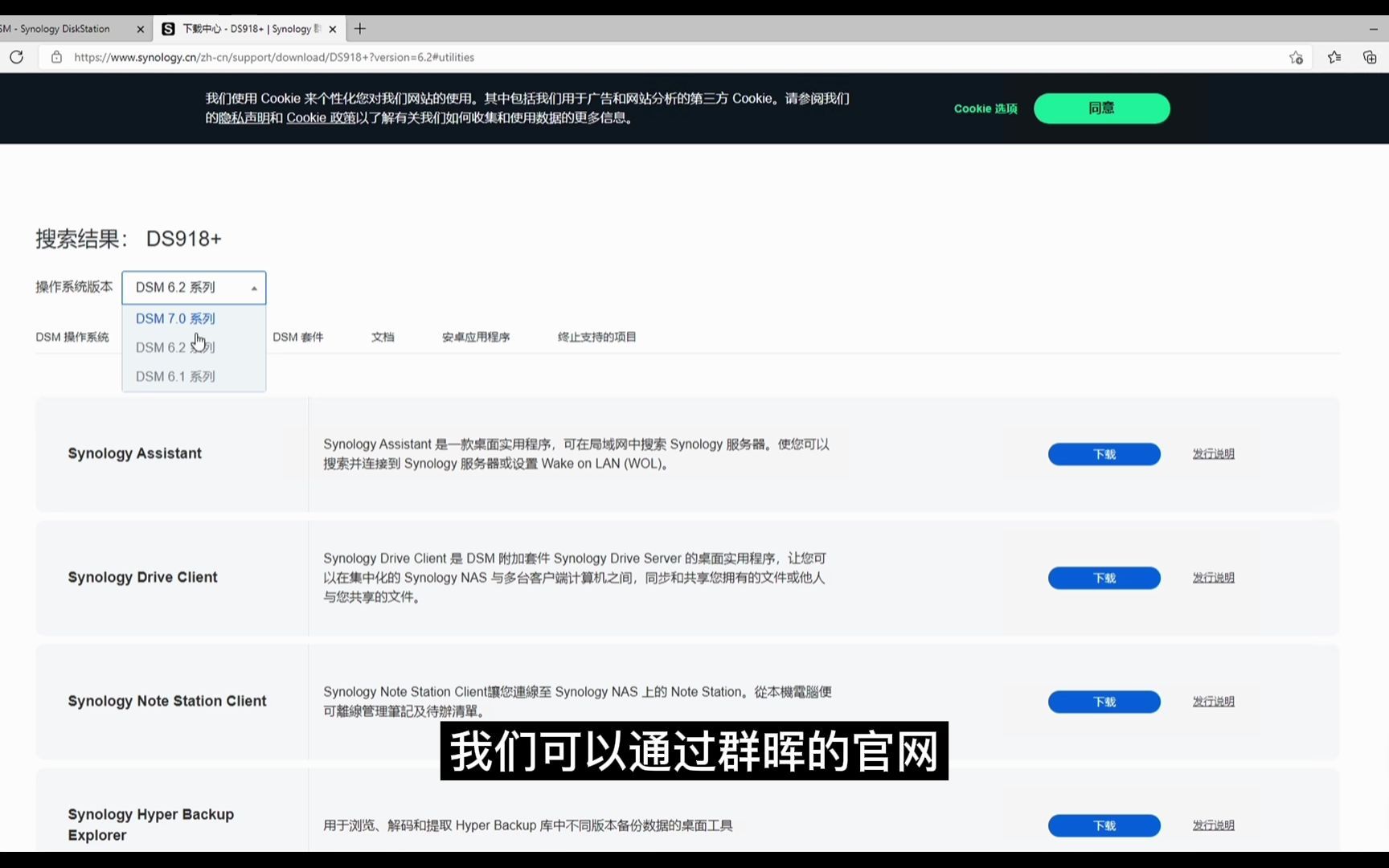
Task: Open 发行说明 for Note Station Client
Action: point(1214,702)
